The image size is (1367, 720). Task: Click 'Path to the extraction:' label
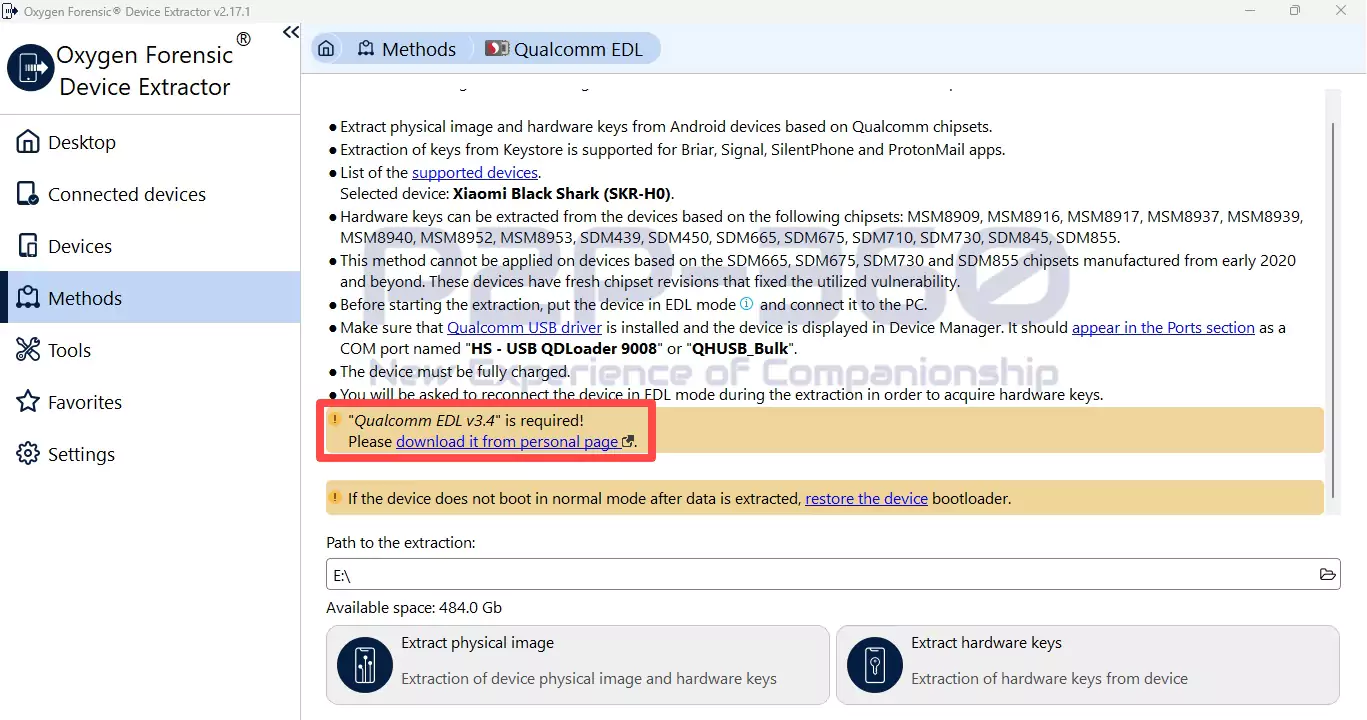point(401,542)
